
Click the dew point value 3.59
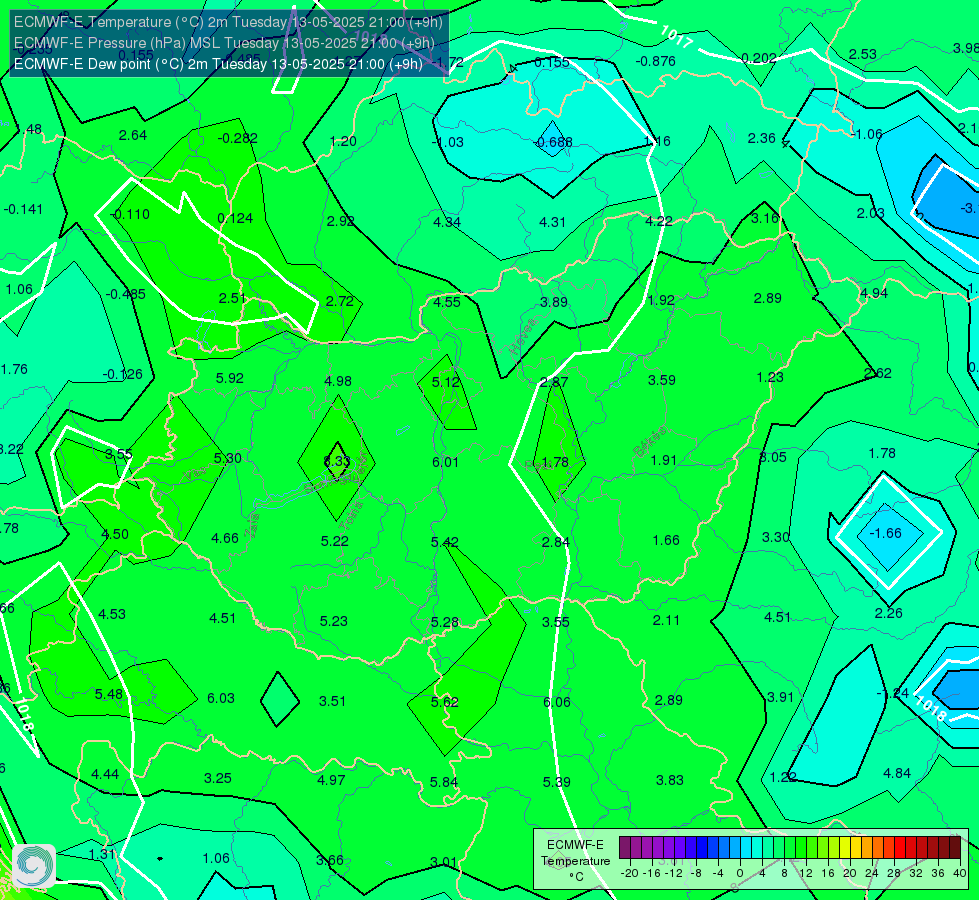661,380
